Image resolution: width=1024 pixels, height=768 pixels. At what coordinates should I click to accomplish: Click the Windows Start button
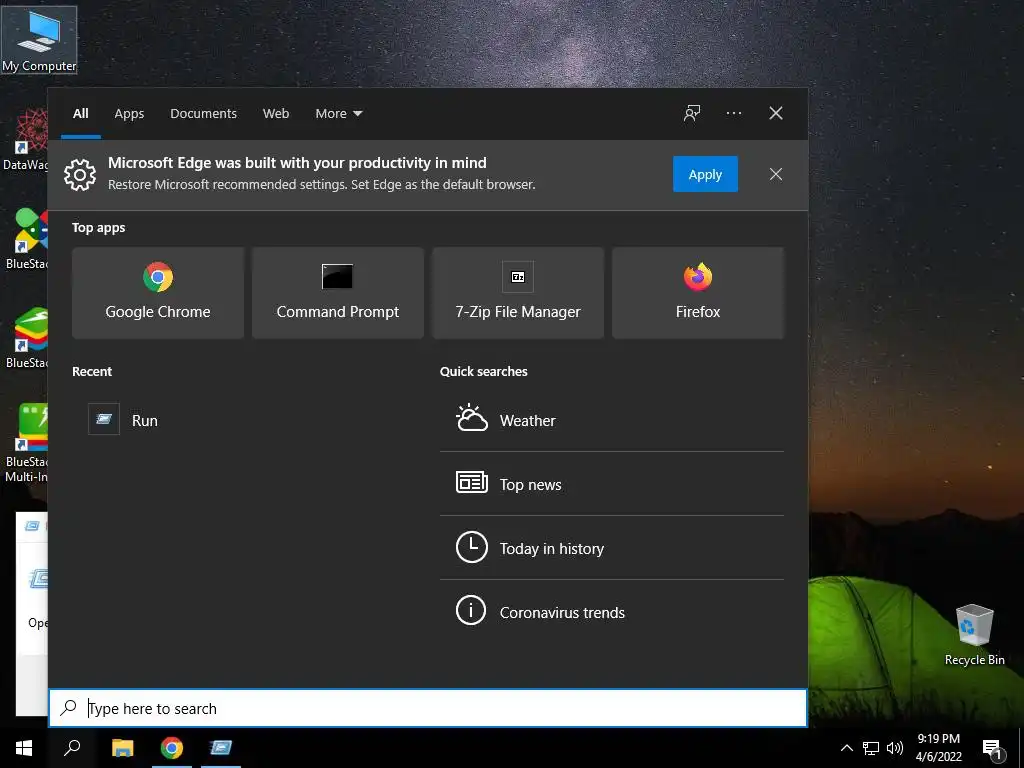coord(24,748)
